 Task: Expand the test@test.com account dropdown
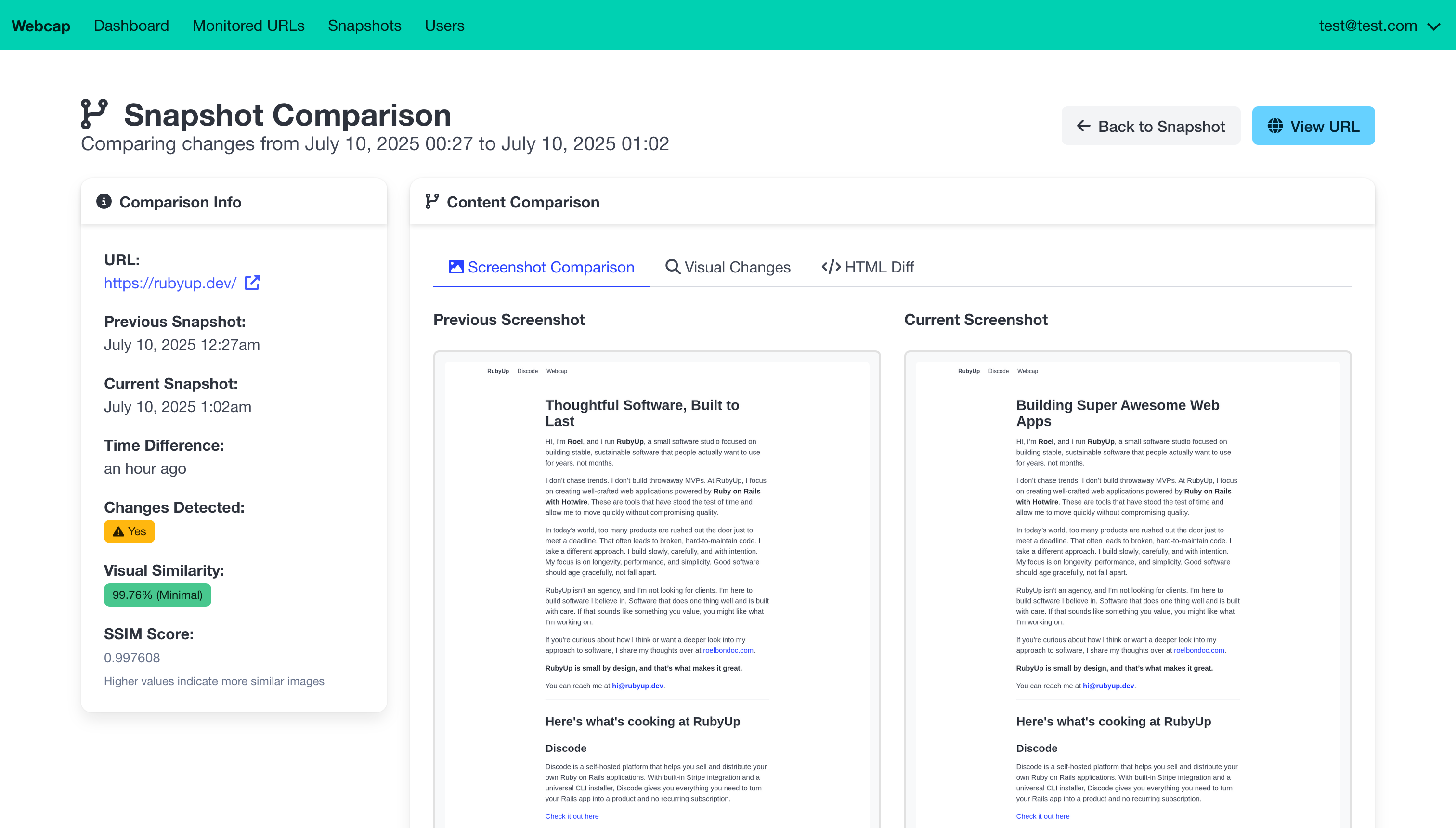click(1379, 26)
